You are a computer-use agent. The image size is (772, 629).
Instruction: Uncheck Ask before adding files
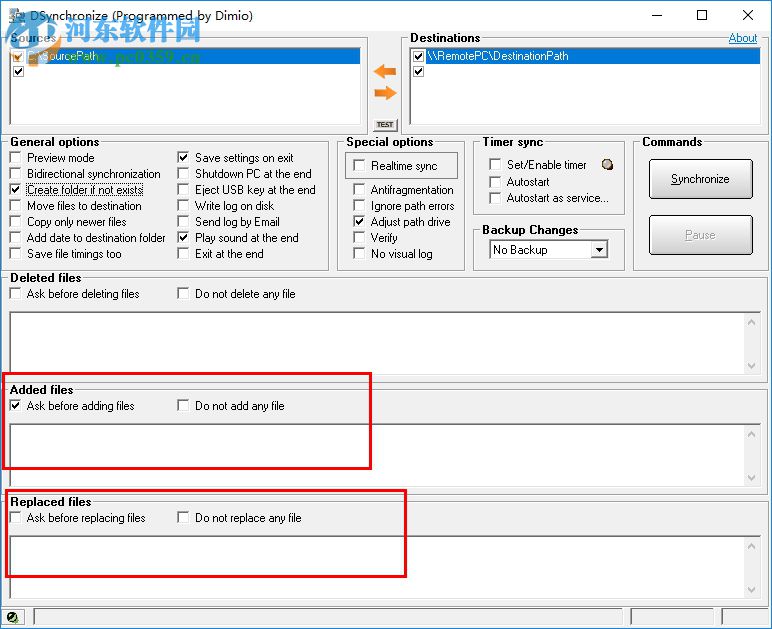[x=16, y=406]
